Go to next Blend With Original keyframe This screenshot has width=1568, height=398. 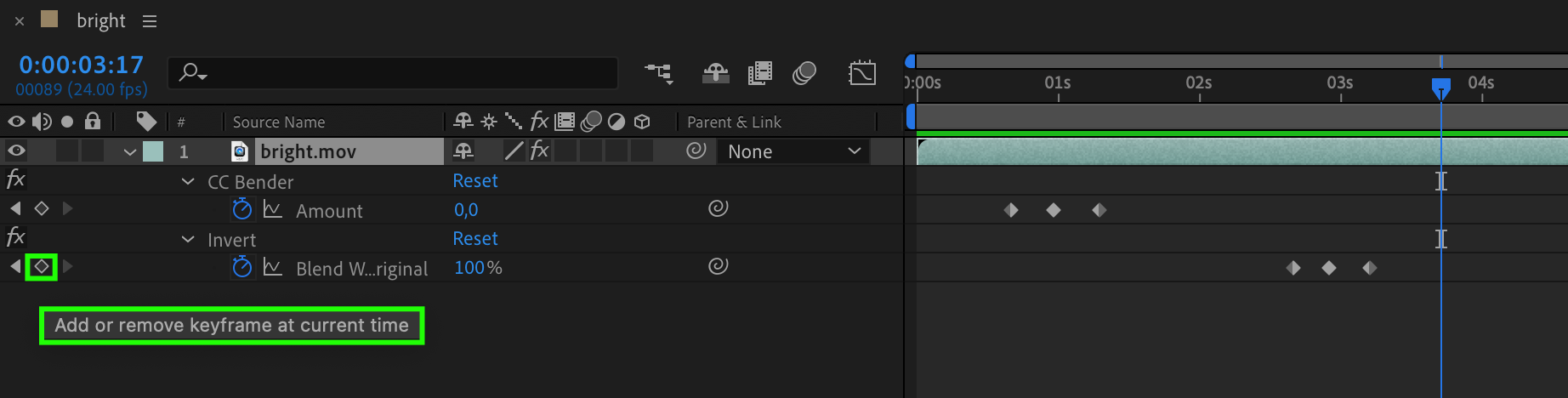(x=68, y=267)
